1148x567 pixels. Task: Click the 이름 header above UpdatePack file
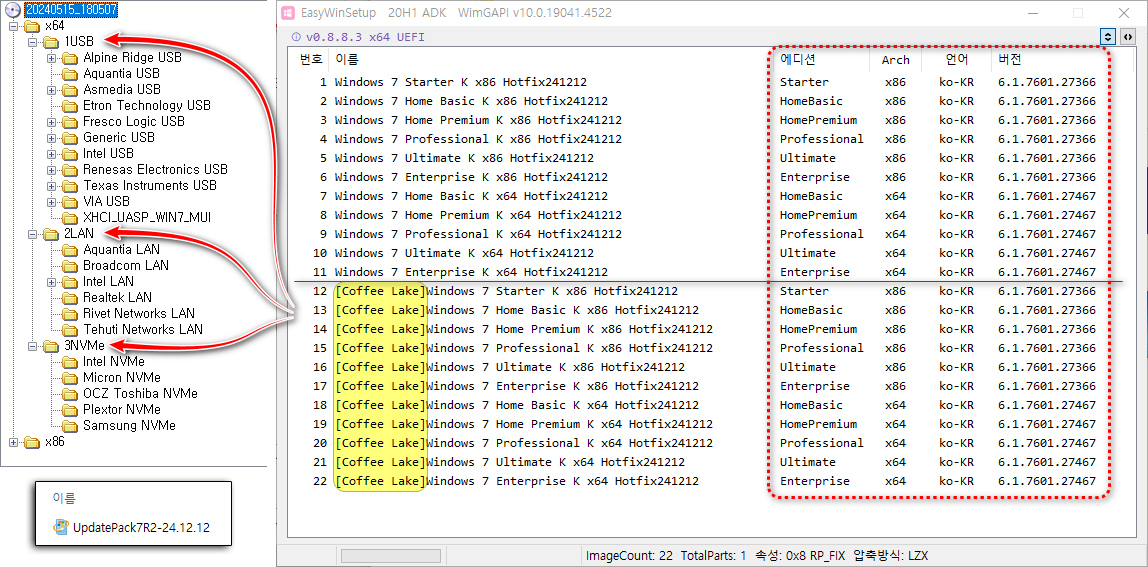tap(64, 498)
